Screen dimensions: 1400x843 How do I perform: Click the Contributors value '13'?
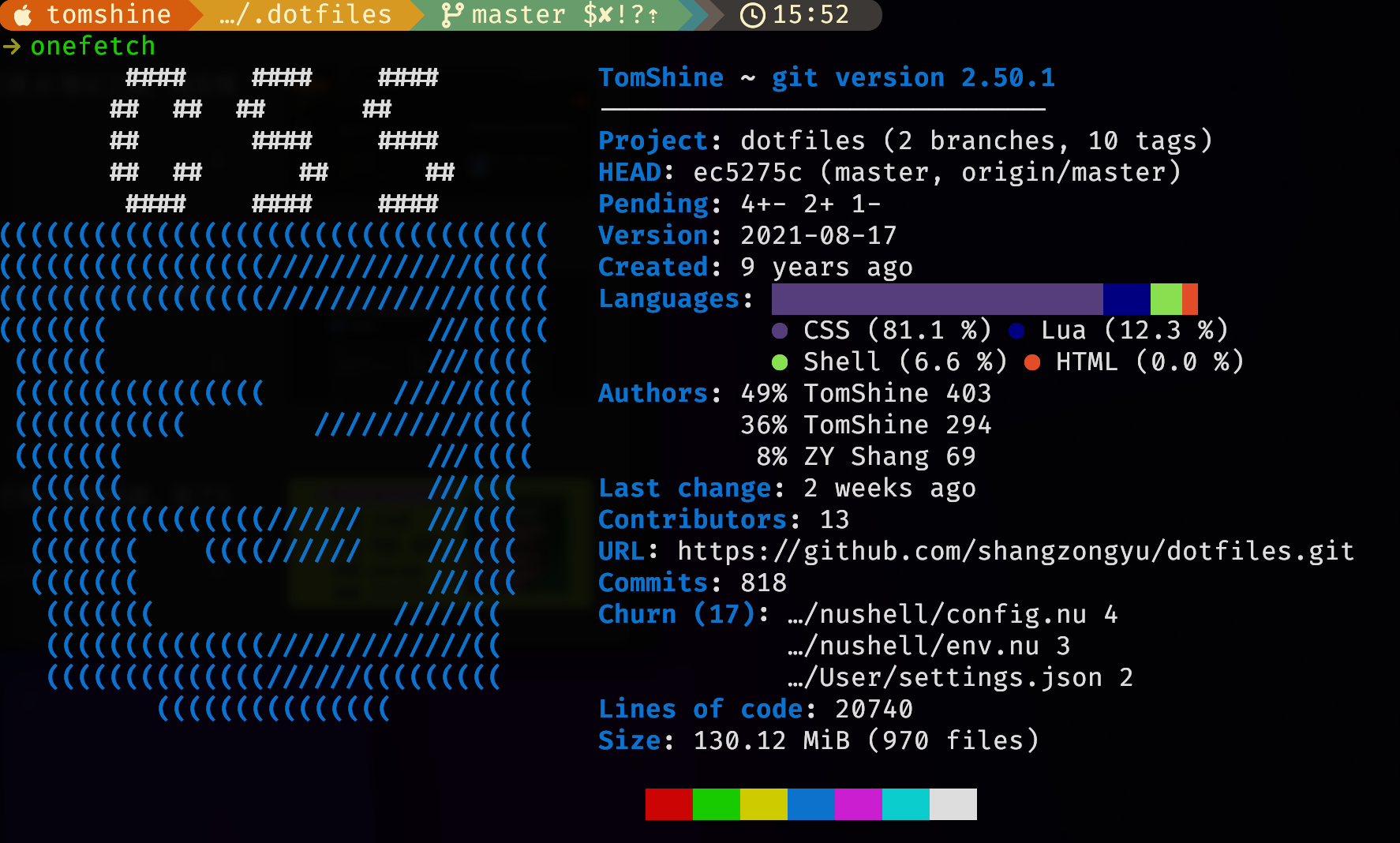pyautogui.click(x=834, y=519)
